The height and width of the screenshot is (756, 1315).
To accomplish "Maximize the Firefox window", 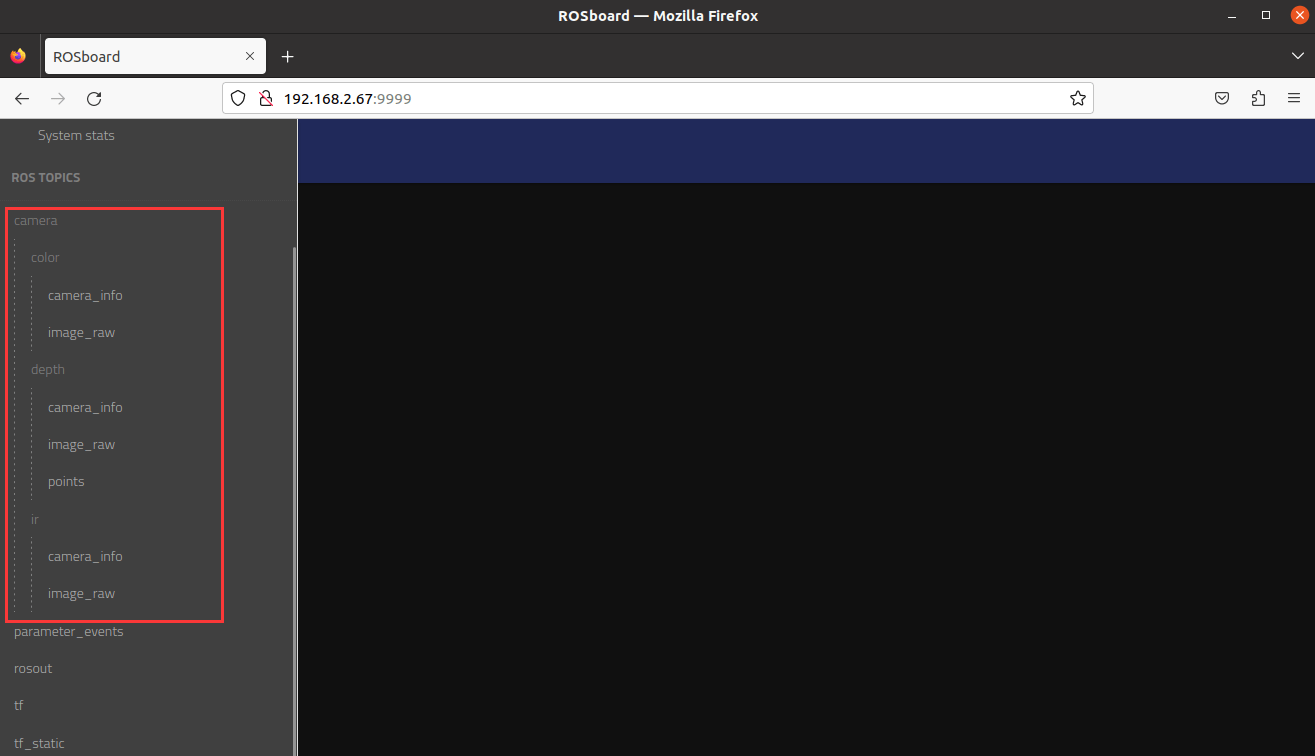I will coord(1266,15).
